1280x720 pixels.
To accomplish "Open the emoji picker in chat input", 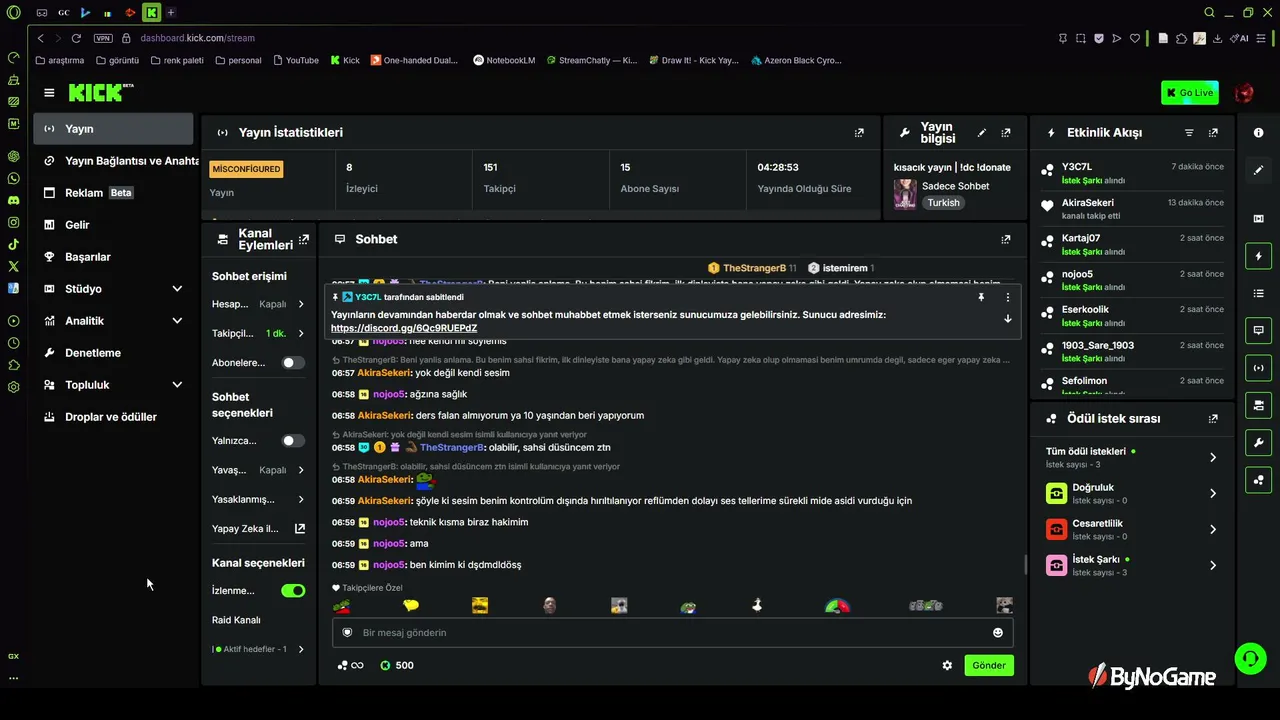I will 997,632.
